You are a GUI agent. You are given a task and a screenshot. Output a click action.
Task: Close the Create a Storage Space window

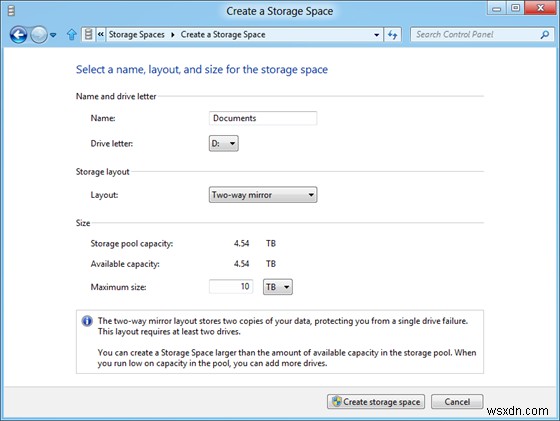541,8
